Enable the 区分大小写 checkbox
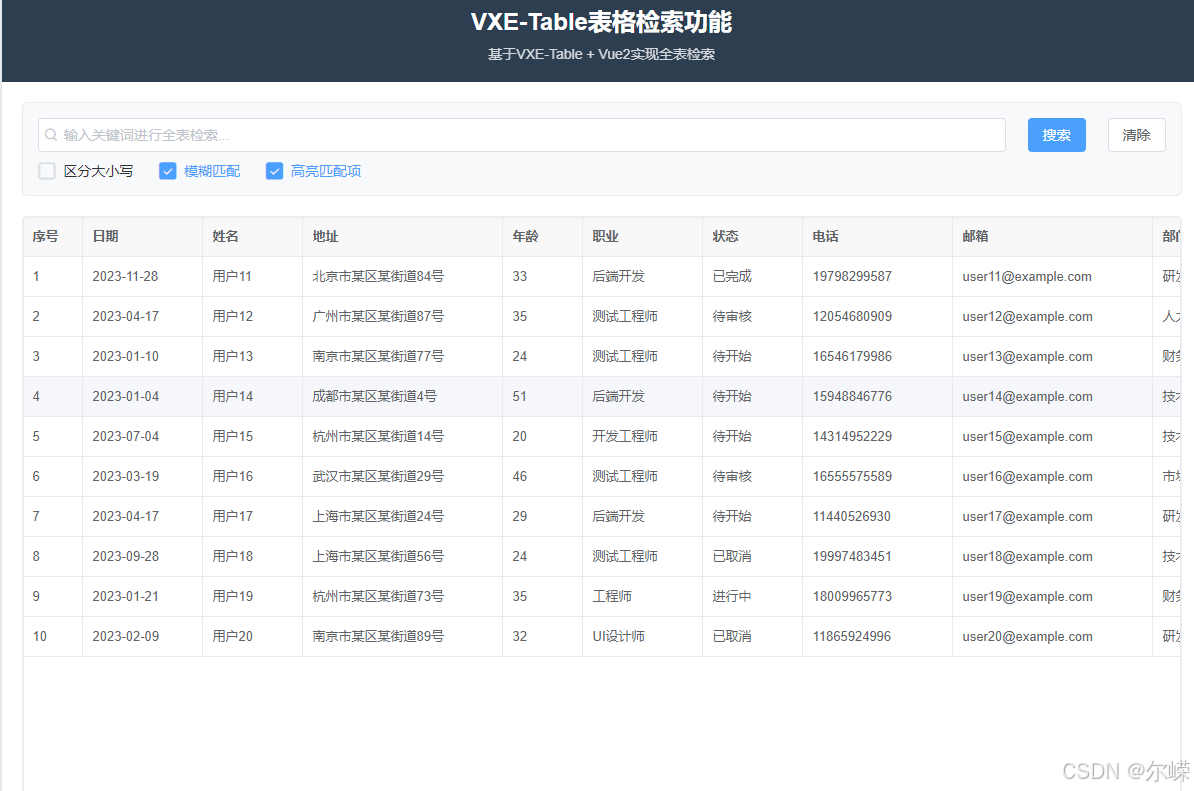This screenshot has width=1194, height=791. pyautogui.click(x=46, y=170)
